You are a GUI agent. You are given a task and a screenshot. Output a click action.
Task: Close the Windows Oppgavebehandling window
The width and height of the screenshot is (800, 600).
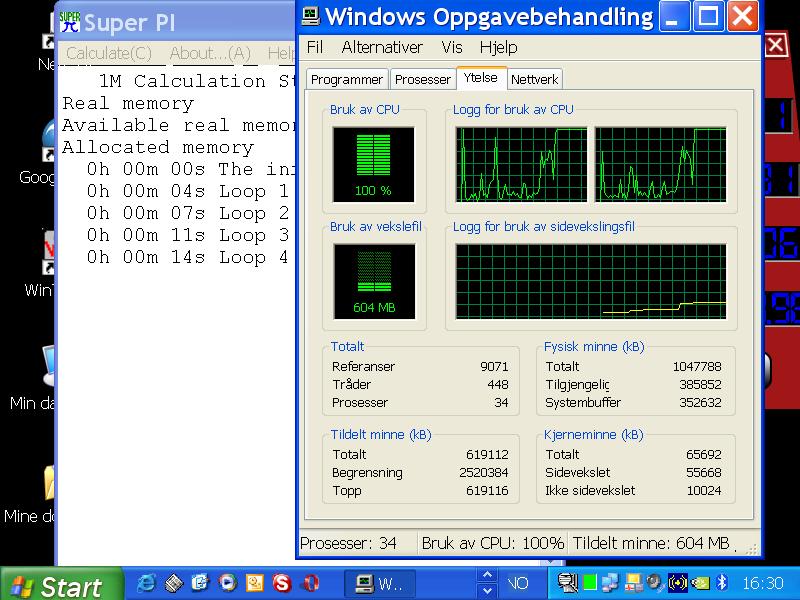pyautogui.click(x=742, y=16)
